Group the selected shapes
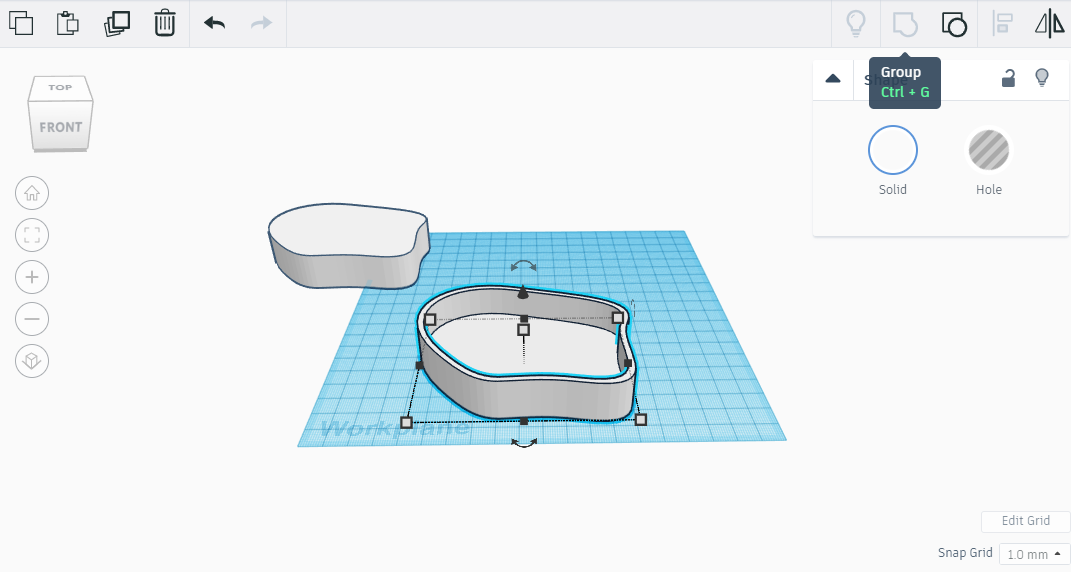Image resolution: width=1071 pixels, height=572 pixels. (x=905, y=24)
